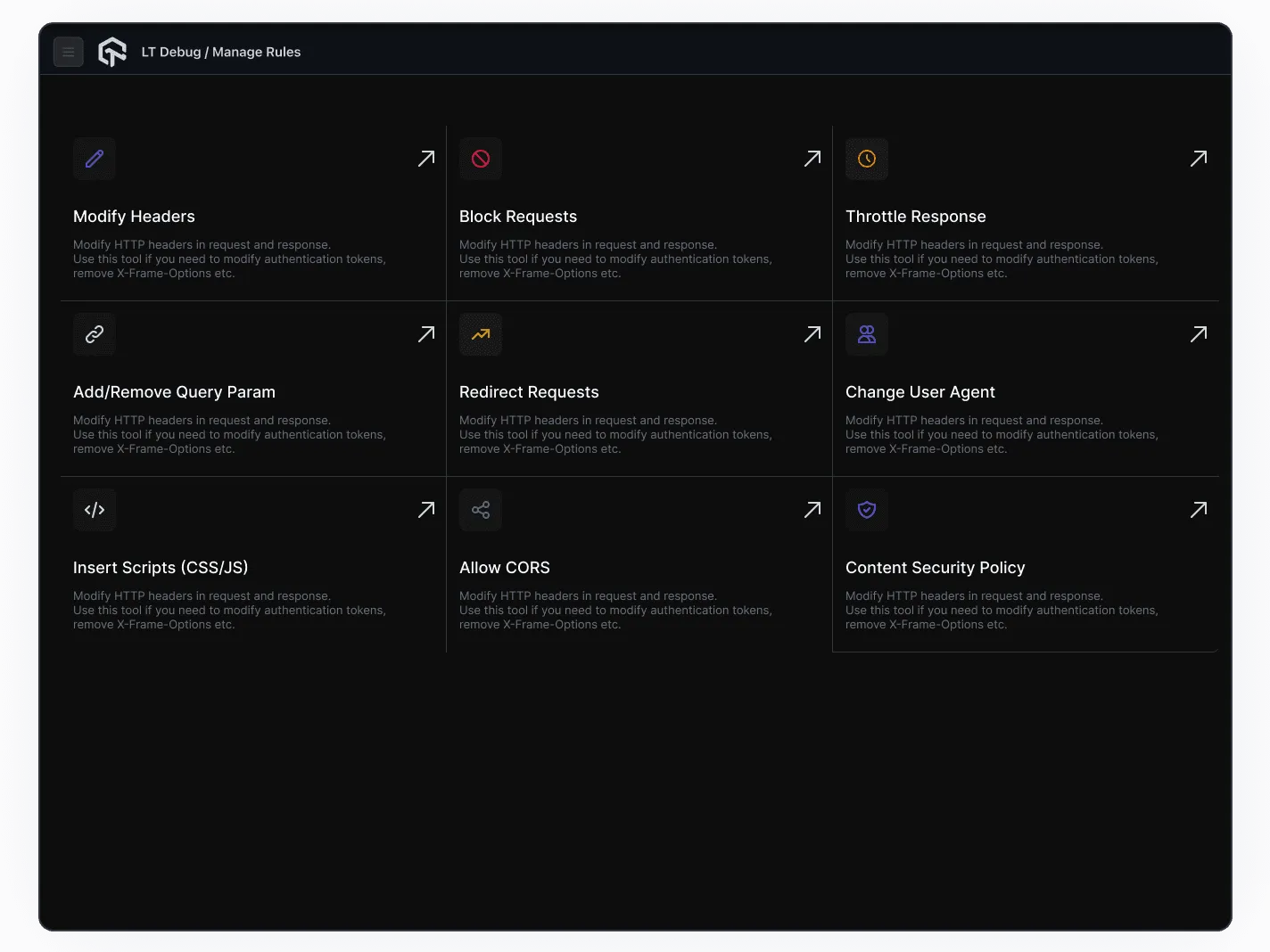Image resolution: width=1270 pixels, height=952 pixels.
Task: Open Throttle Response via its expand arrow
Action: (x=1199, y=158)
